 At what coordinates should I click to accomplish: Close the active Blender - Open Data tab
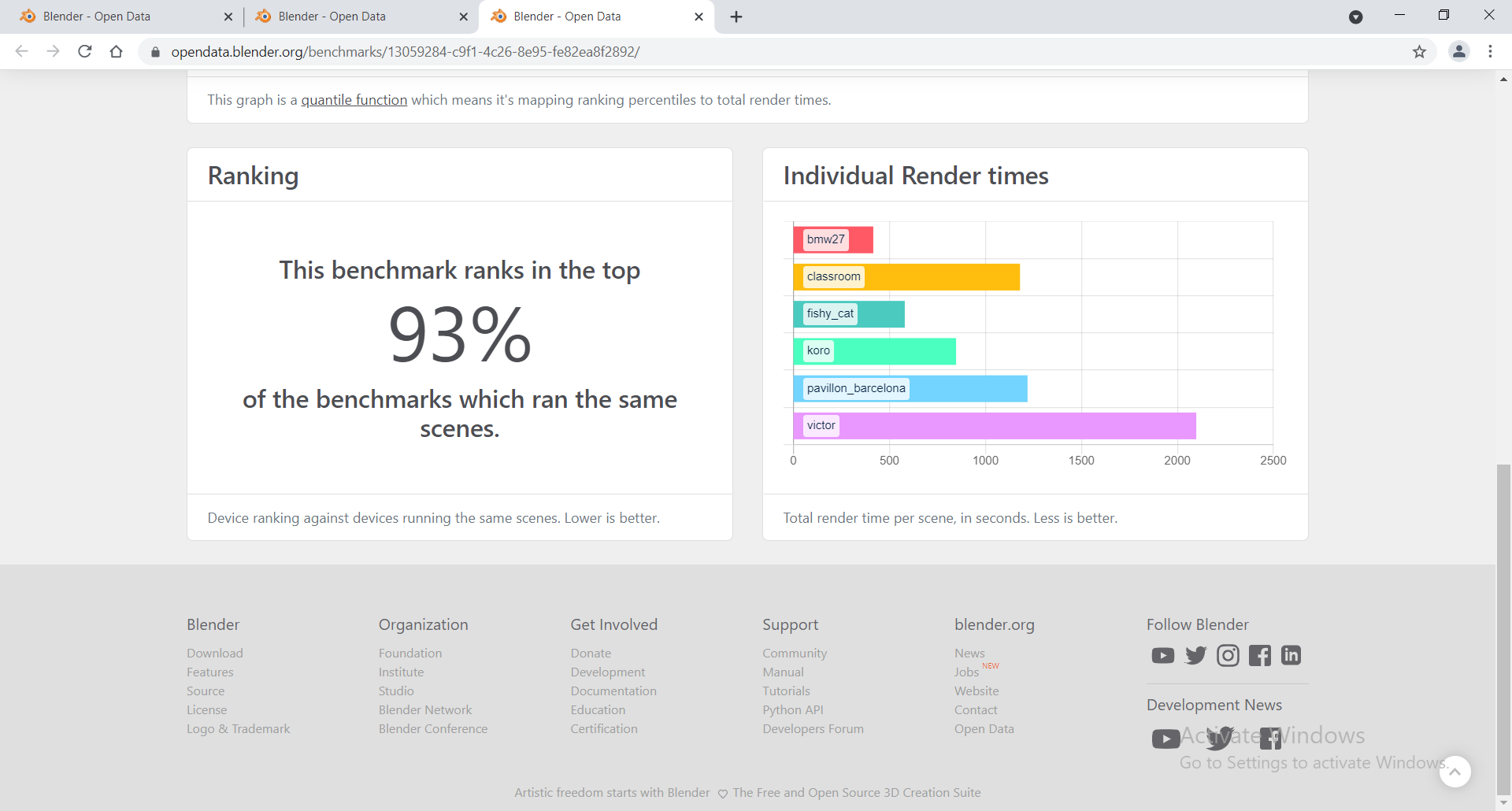point(699,17)
